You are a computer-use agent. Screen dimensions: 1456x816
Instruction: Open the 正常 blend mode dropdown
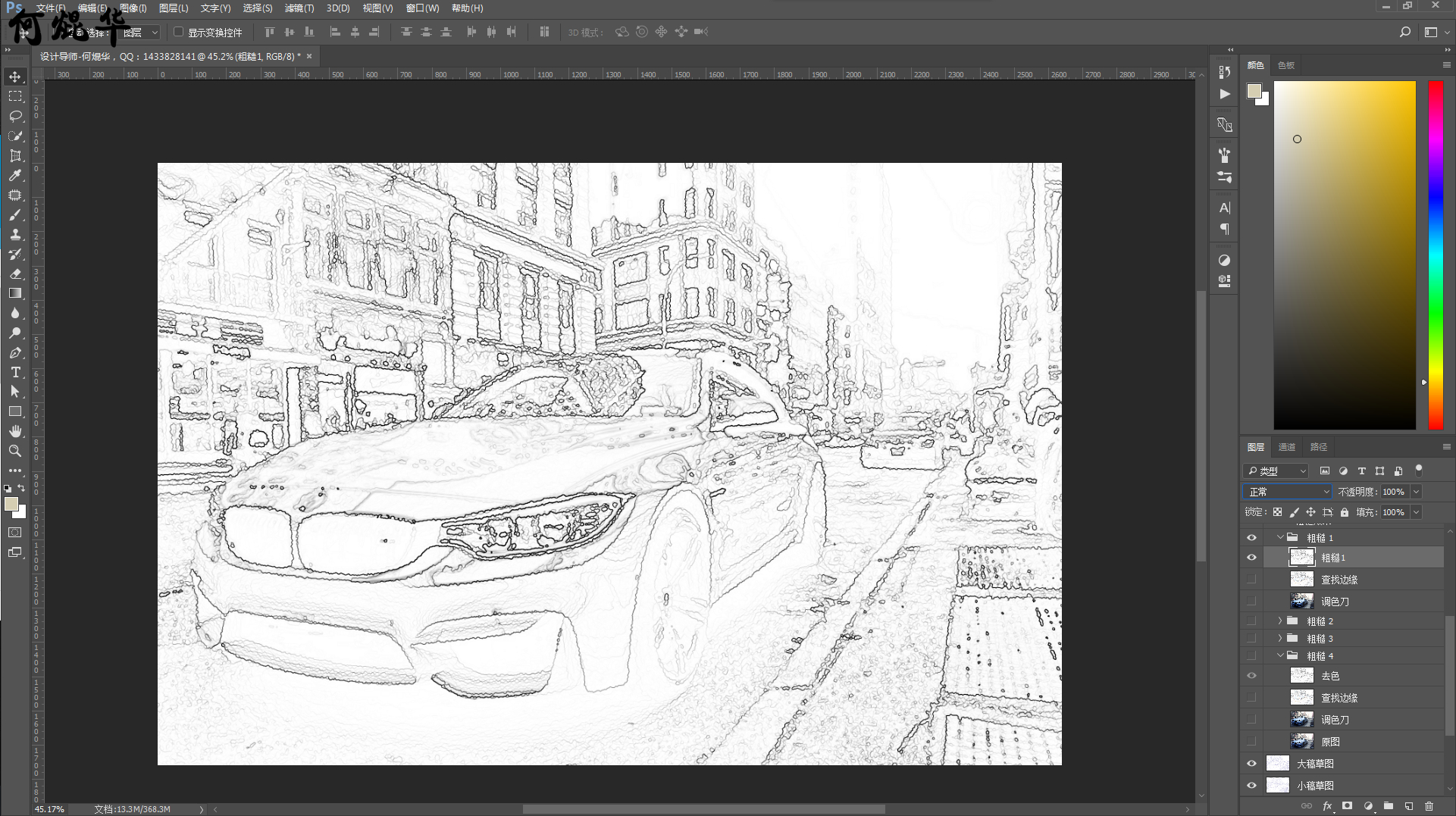[1287, 492]
